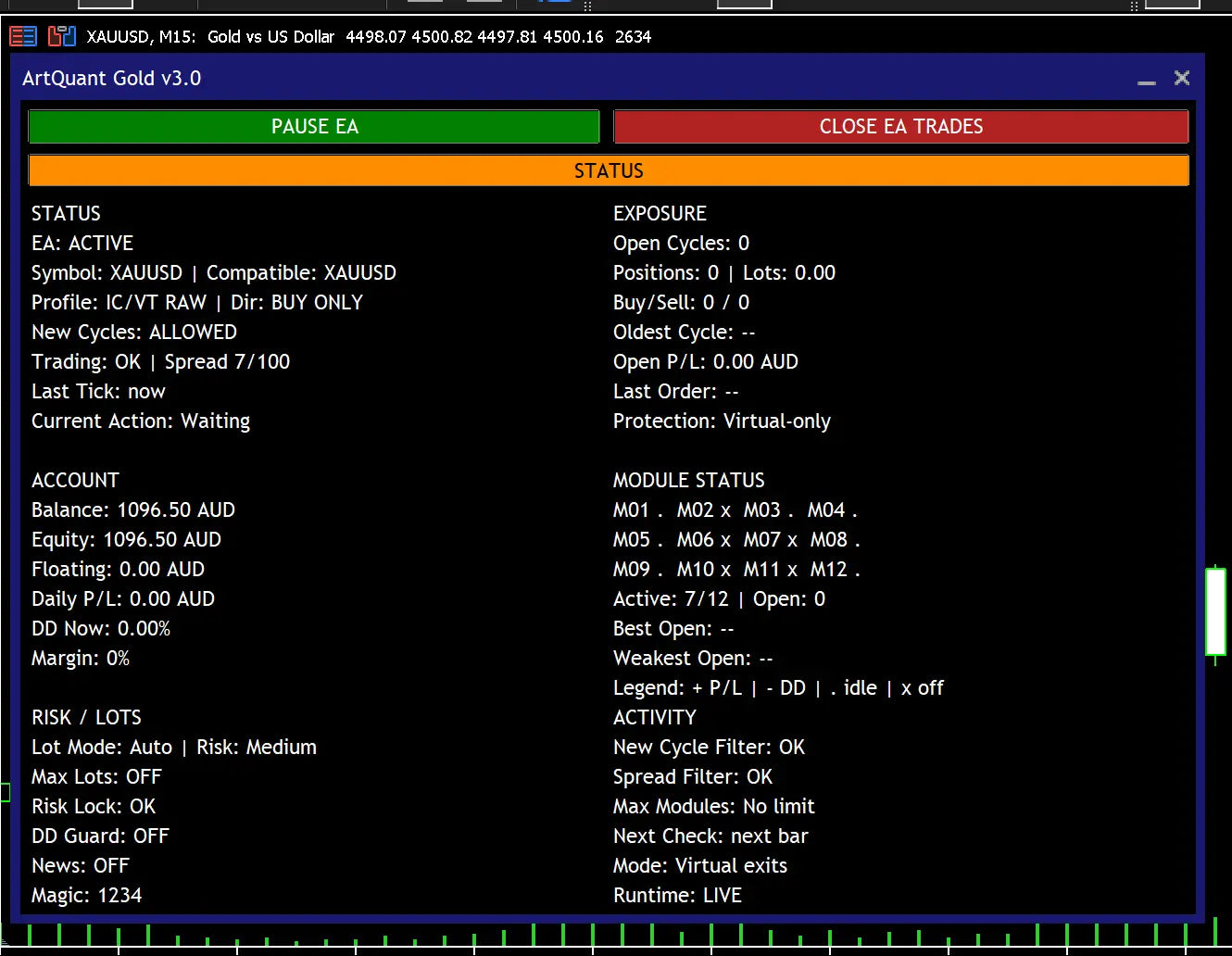Viewport: 1232px width, 956px height.
Task: Click 'Current Action: Waiting' line
Action: click(x=141, y=421)
